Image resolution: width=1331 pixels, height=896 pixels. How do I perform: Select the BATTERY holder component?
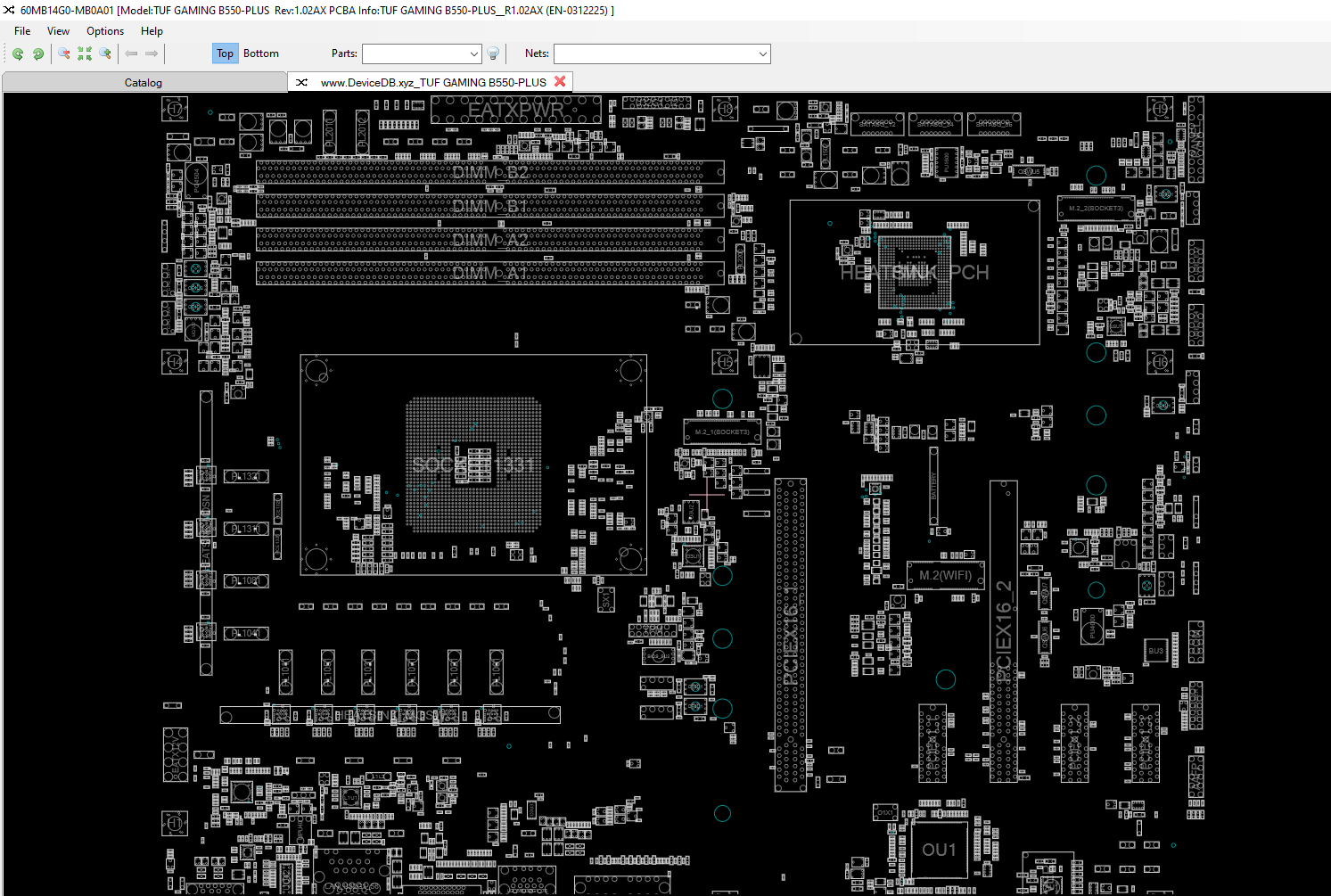pyautogui.click(x=933, y=486)
